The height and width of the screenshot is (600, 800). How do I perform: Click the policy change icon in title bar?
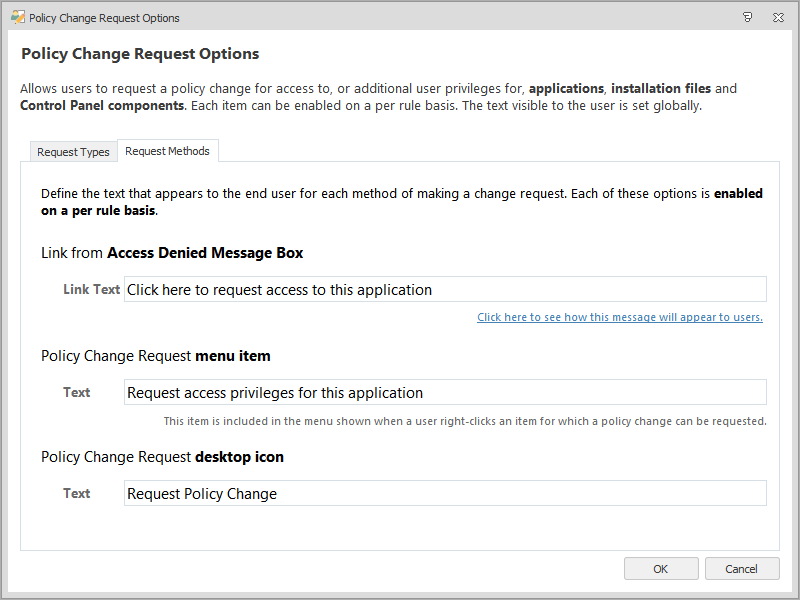point(17,18)
